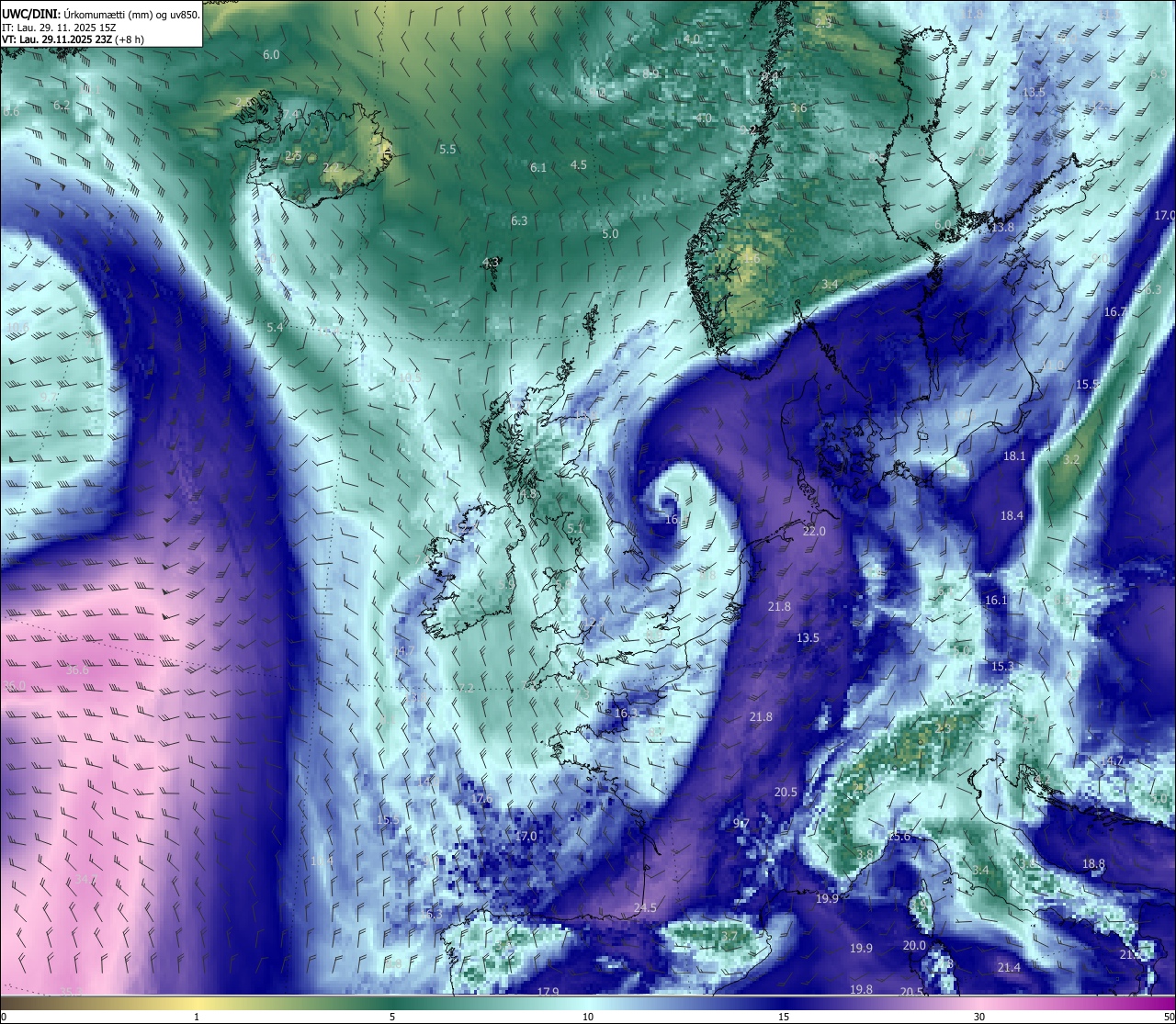
Task: Click the '15.5' map value
Action: 1087,385
